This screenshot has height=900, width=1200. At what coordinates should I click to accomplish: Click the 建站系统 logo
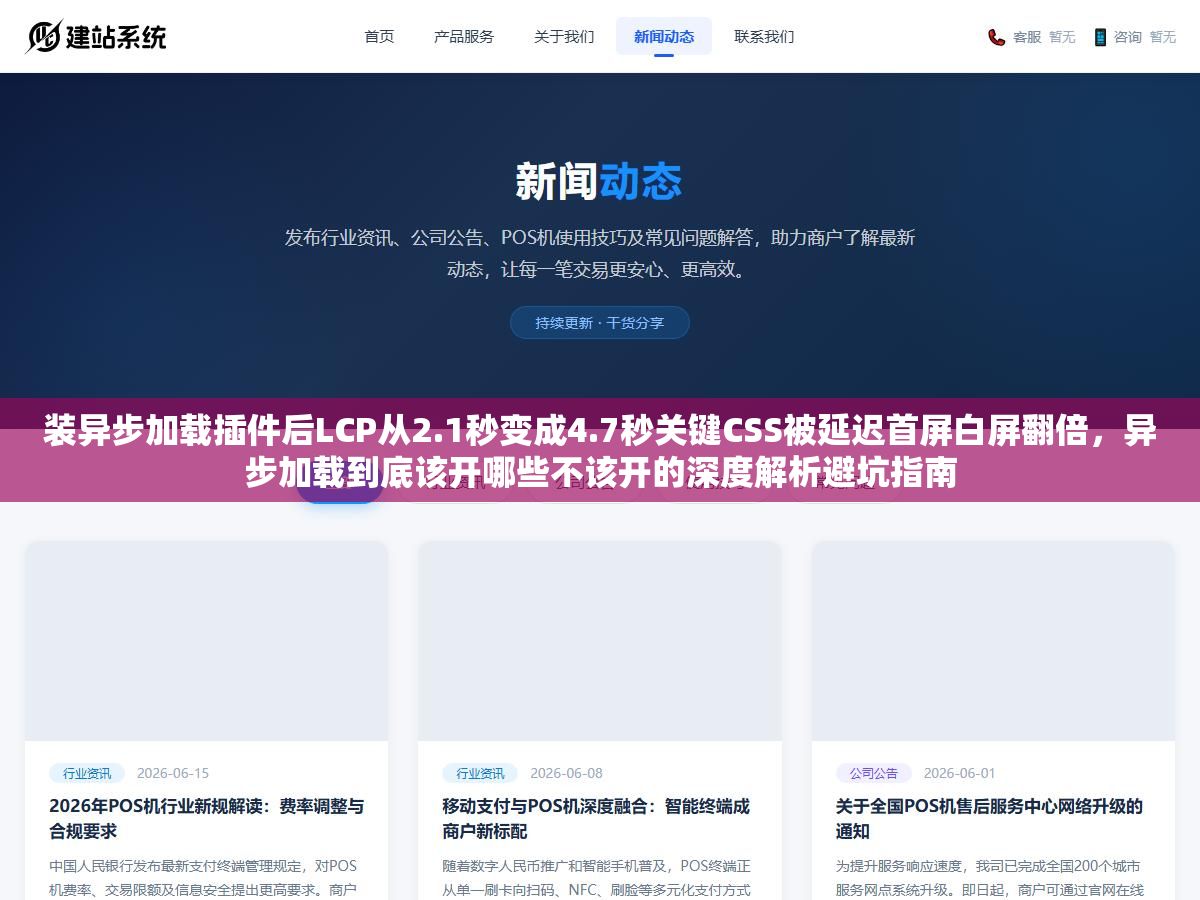pos(96,37)
